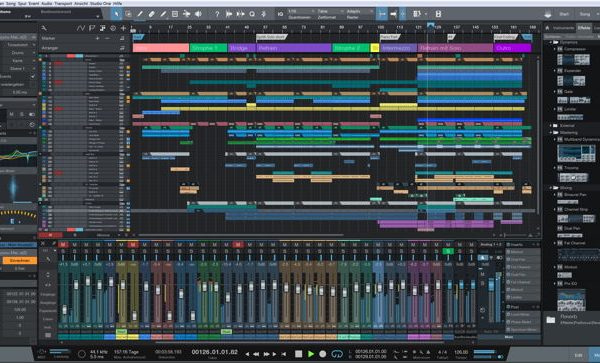Screen dimensions: 600x363
Task: Expand the Multiband Dynamics entry
Action: pyautogui.click(x=555, y=140)
